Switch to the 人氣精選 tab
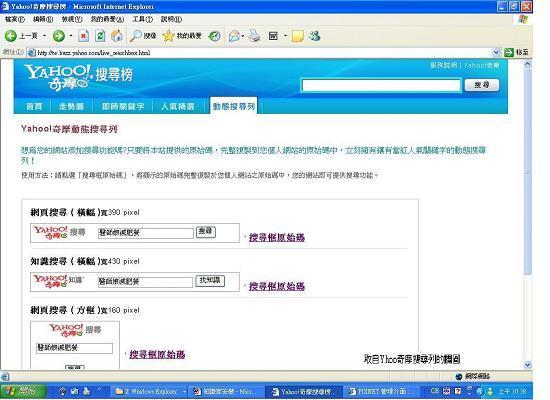Screen dimensions: 550x400 (178, 106)
